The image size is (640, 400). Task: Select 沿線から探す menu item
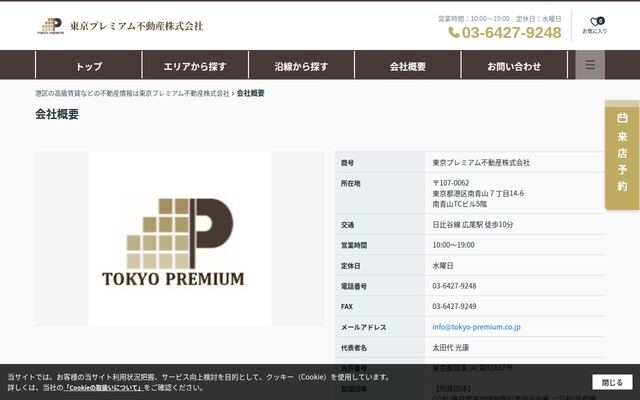301,66
